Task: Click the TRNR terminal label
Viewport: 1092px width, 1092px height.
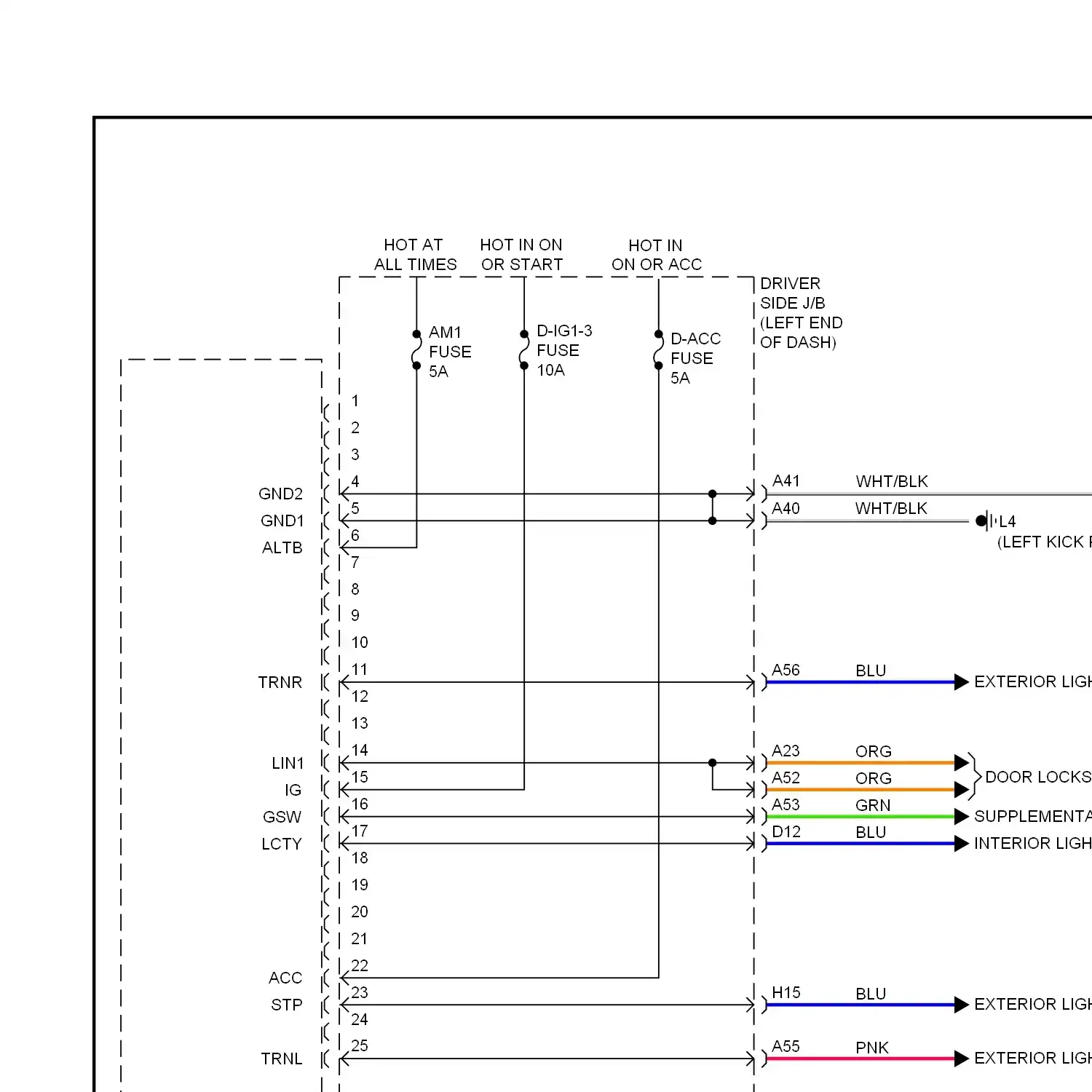Action: click(x=280, y=683)
